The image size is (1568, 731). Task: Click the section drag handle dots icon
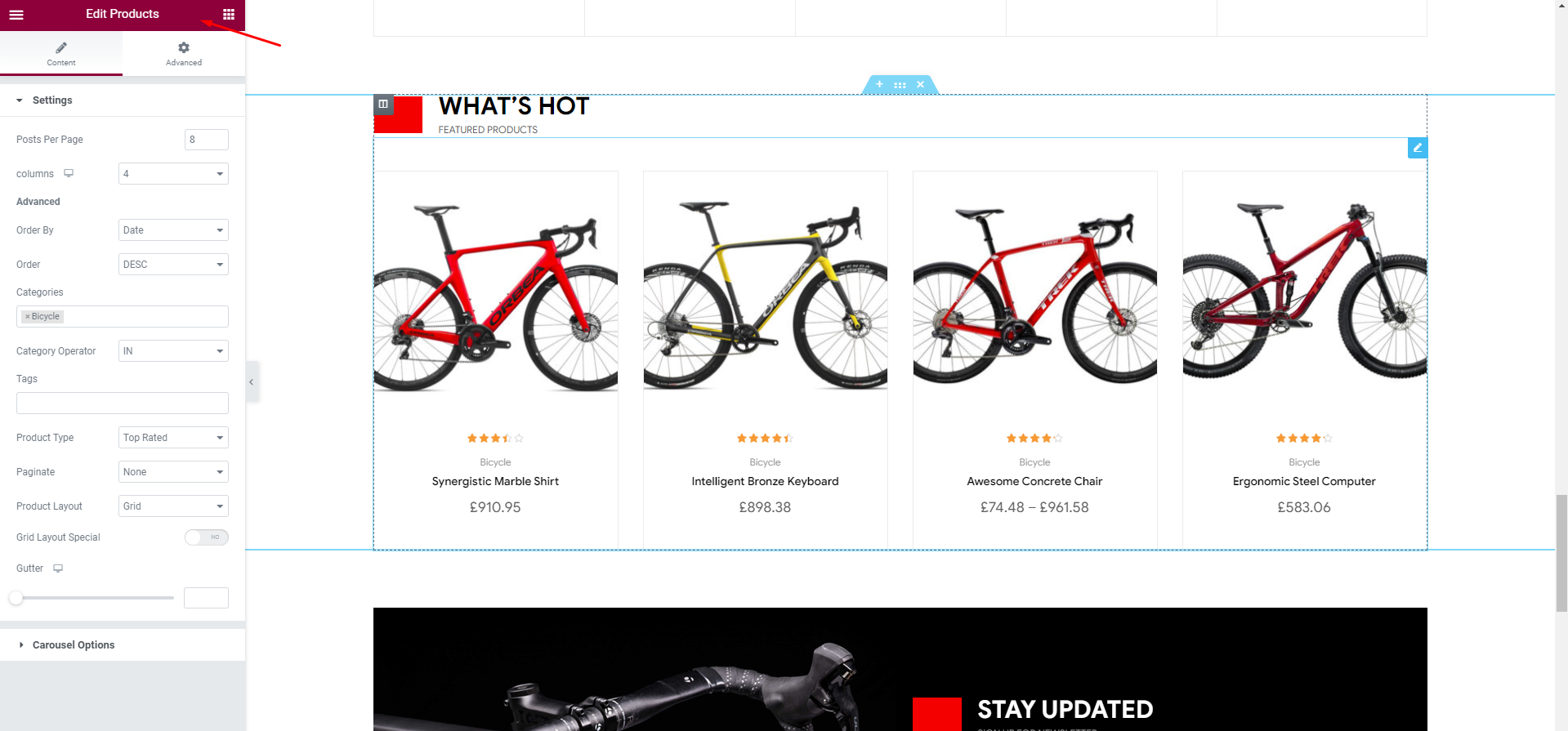(900, 85)
